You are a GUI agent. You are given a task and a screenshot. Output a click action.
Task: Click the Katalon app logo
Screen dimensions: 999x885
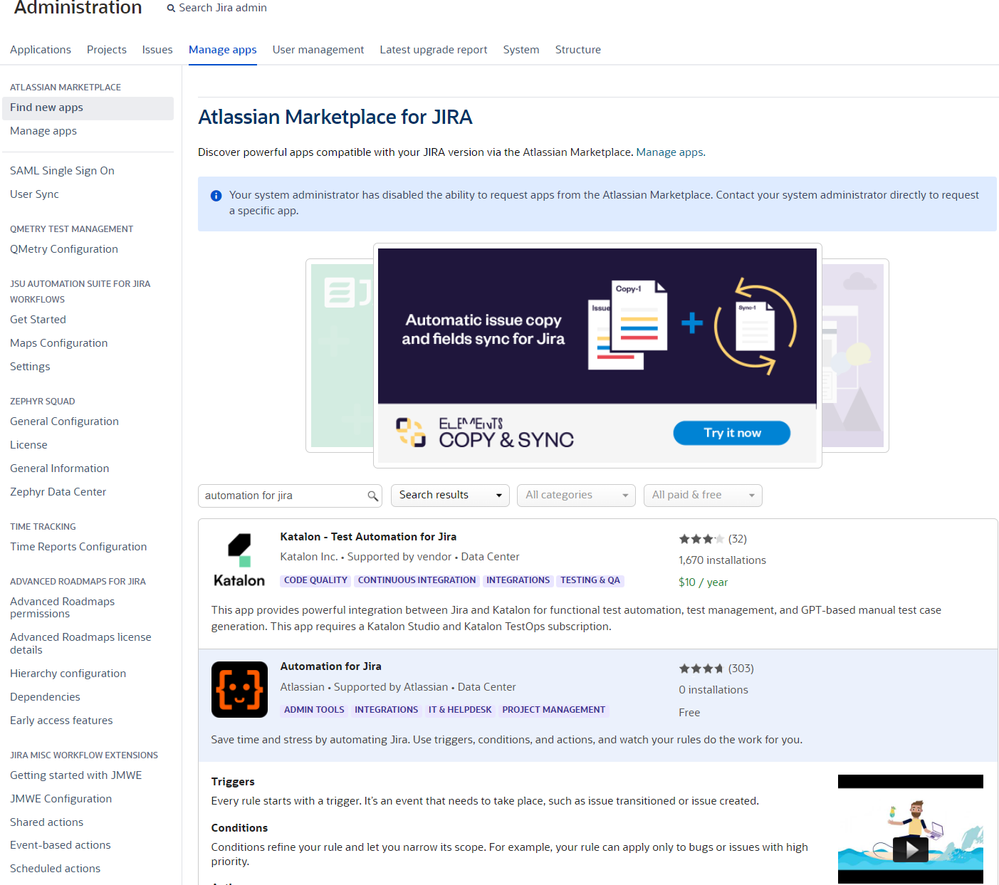239,555
